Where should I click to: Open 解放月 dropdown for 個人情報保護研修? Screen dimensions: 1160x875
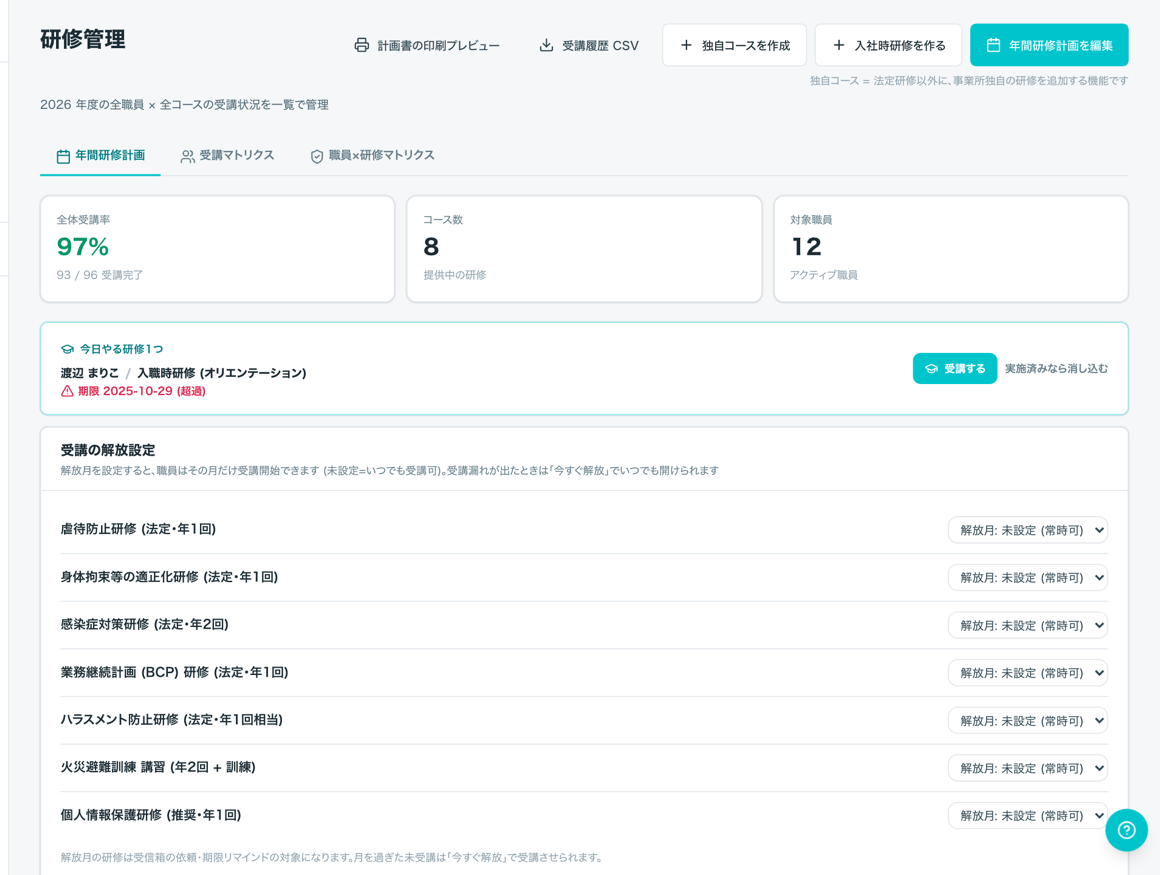click(1028, 816)
